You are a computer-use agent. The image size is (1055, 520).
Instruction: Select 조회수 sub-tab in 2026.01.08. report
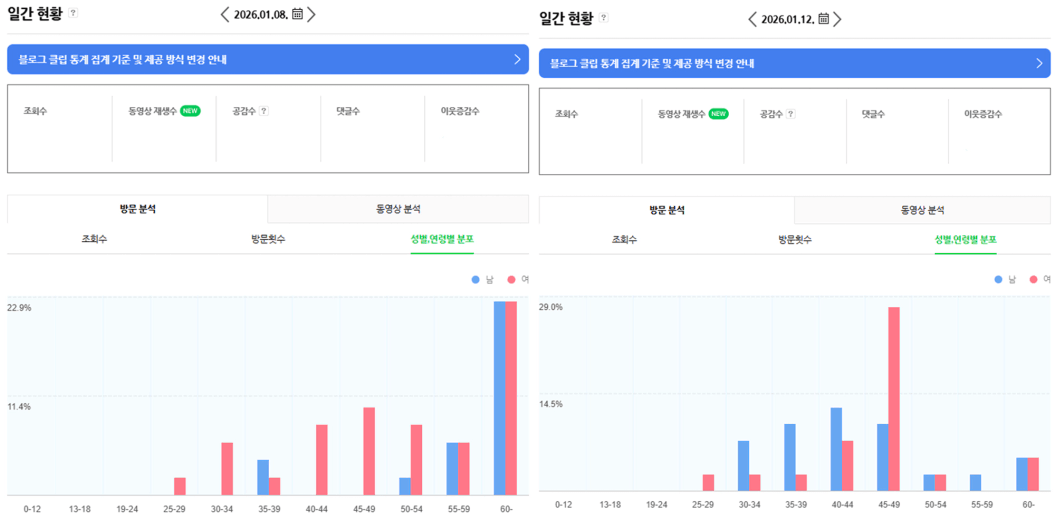(x=94, y=240)
